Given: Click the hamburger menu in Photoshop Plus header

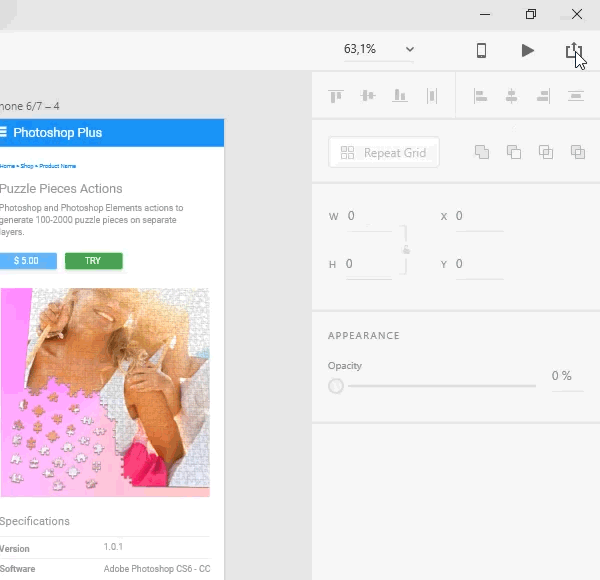Looking at the screenshot, I should click(3, 132).
